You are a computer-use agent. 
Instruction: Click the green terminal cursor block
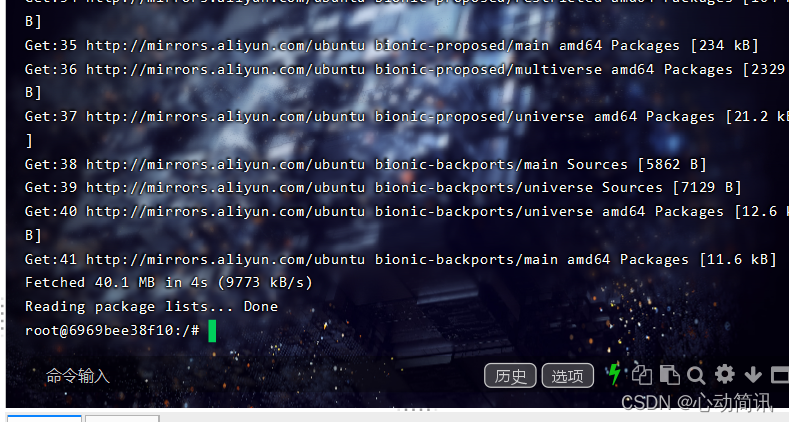pyautogui.click(x=212, y=331)
